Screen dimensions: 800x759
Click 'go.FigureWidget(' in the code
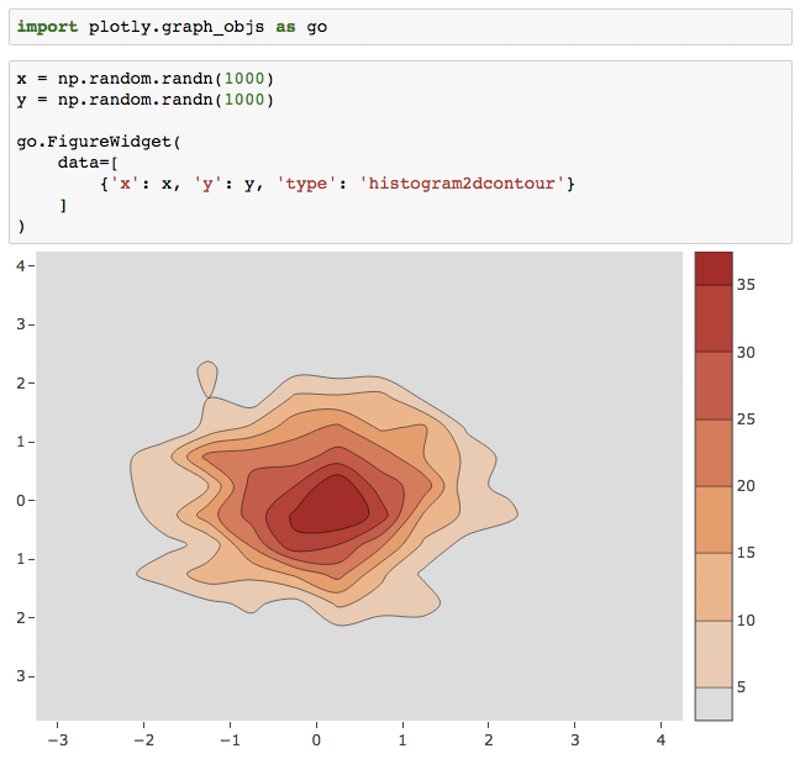pos(98,141)
